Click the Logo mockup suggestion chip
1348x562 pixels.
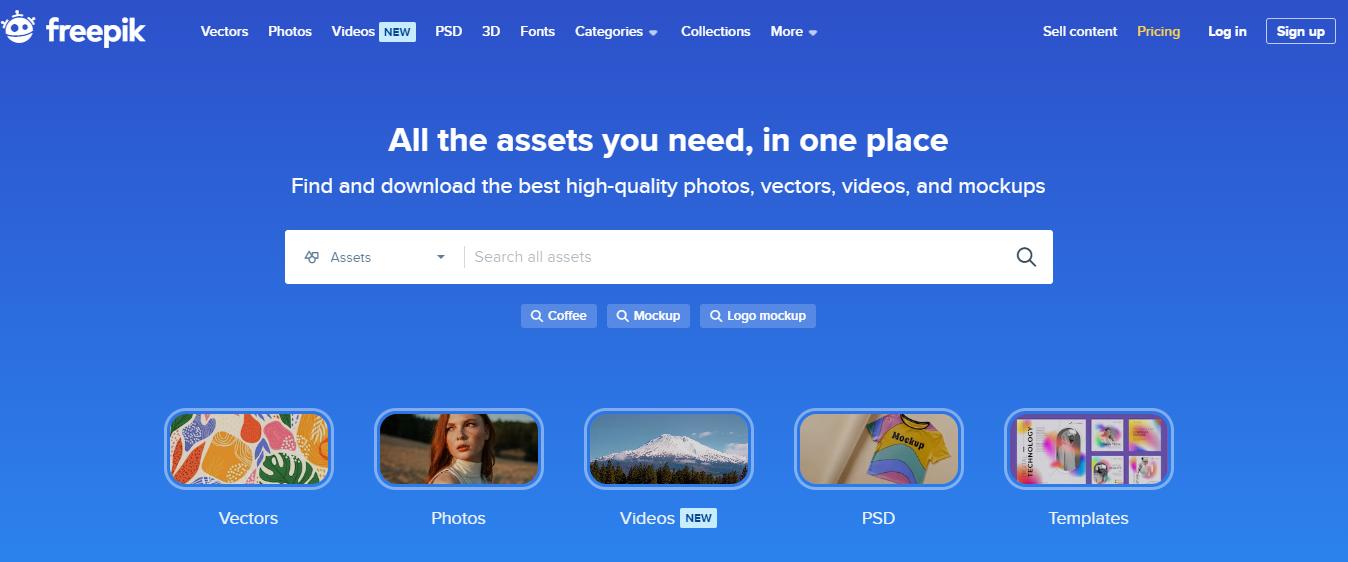click(758, 316)
